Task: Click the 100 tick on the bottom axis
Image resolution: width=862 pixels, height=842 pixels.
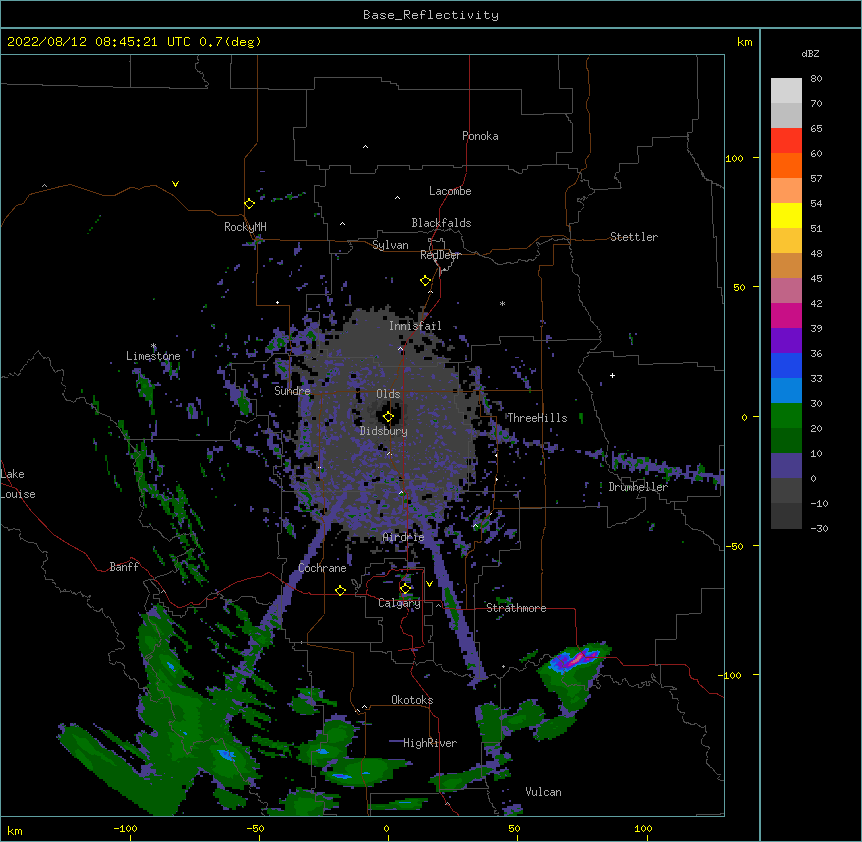Action: 643,828
